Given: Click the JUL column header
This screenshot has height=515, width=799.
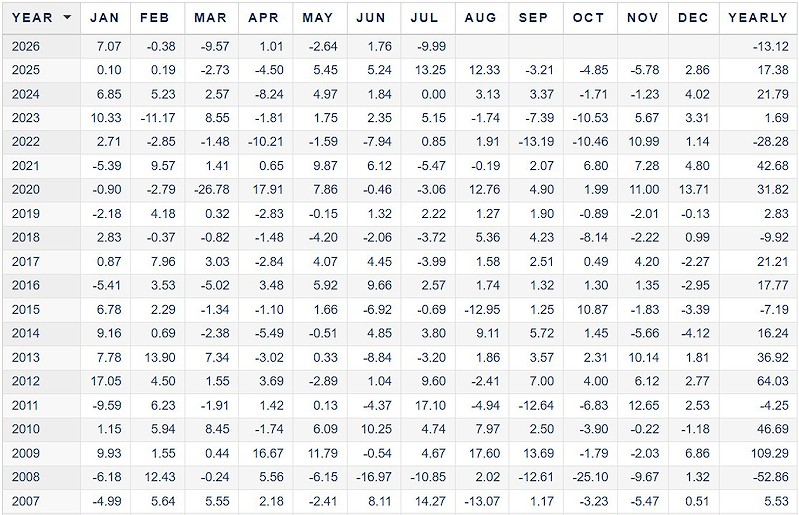Looking at the screenshot, I should click(424, 17).
